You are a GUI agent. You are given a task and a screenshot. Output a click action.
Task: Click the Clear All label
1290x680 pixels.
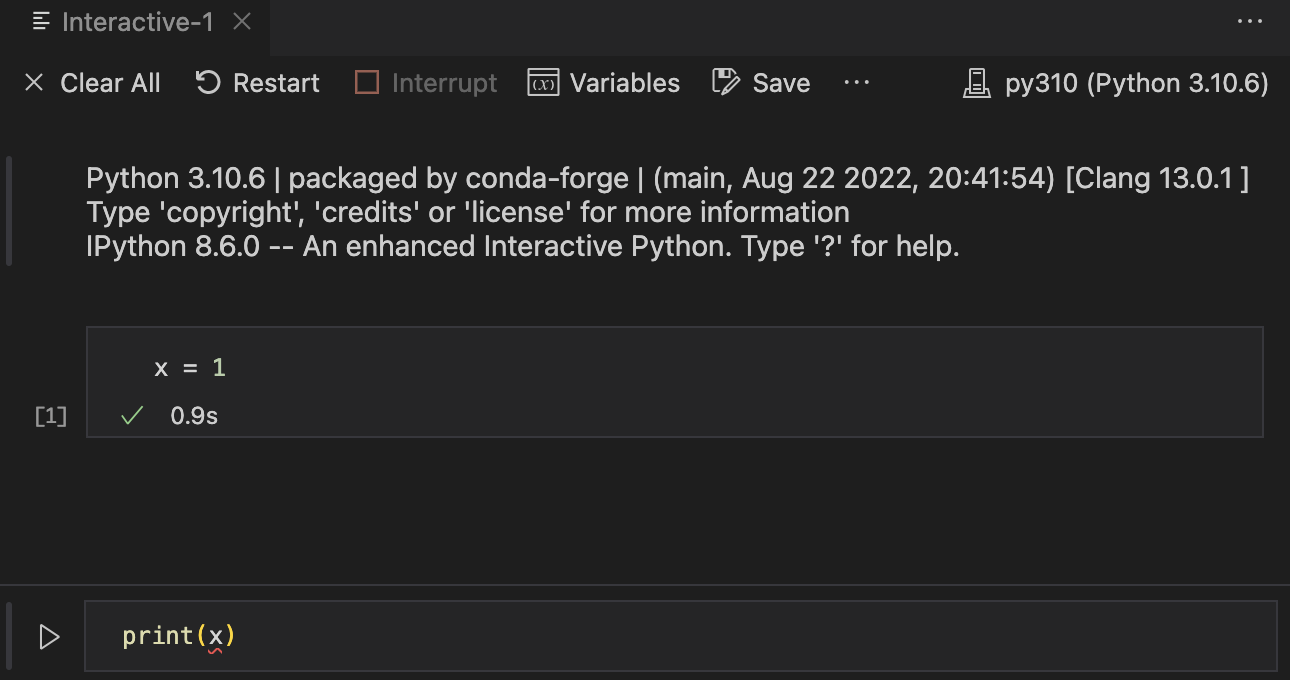pos(110,83)
